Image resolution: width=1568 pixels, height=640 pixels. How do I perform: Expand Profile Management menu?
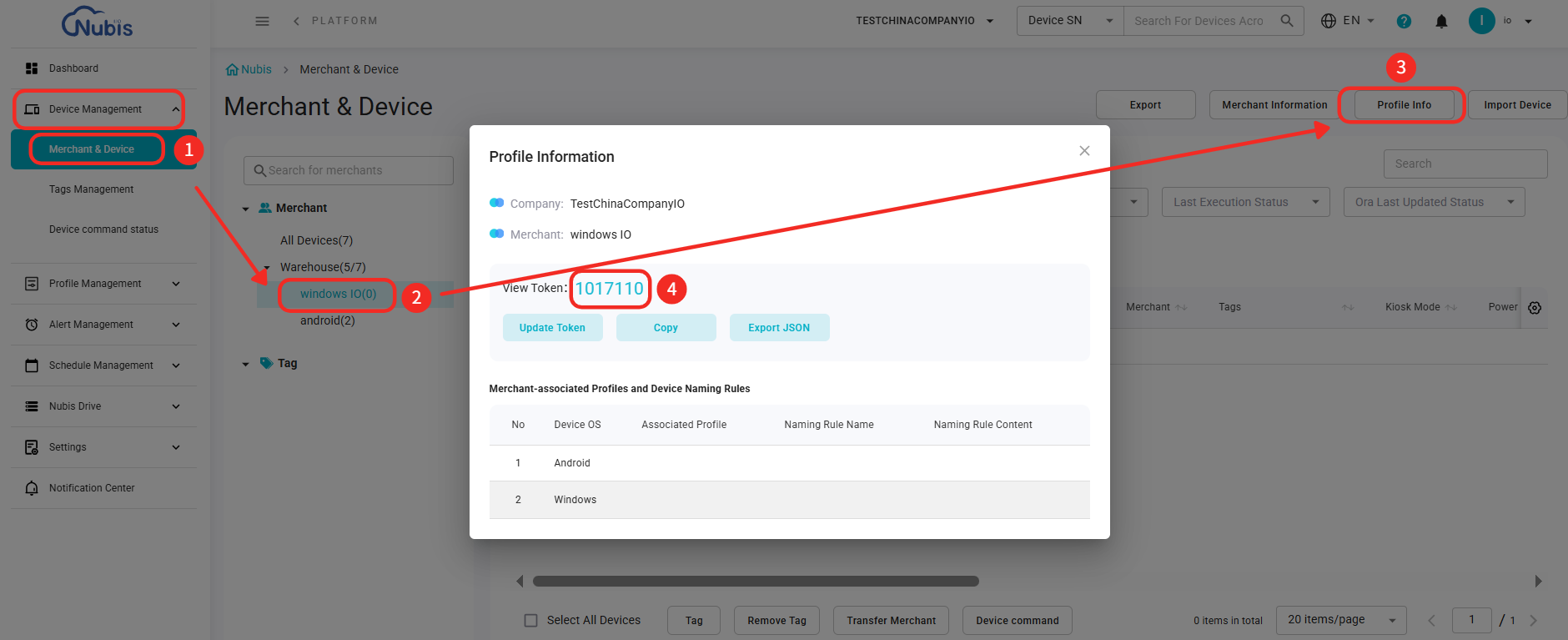[x=104, y=284]
